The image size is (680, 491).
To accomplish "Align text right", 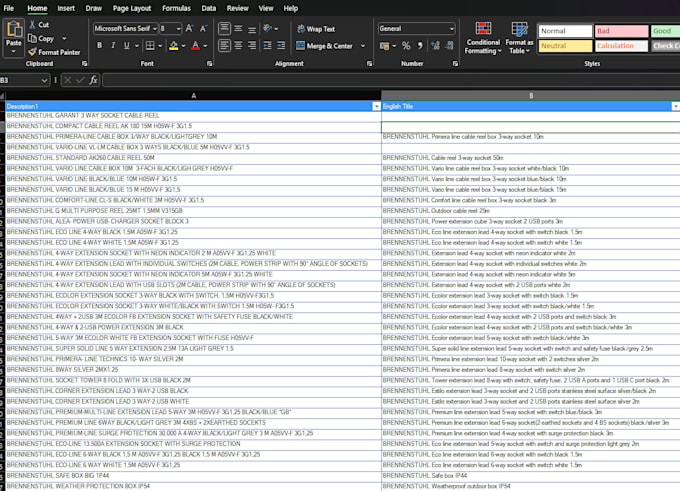I will click(252, 46).
